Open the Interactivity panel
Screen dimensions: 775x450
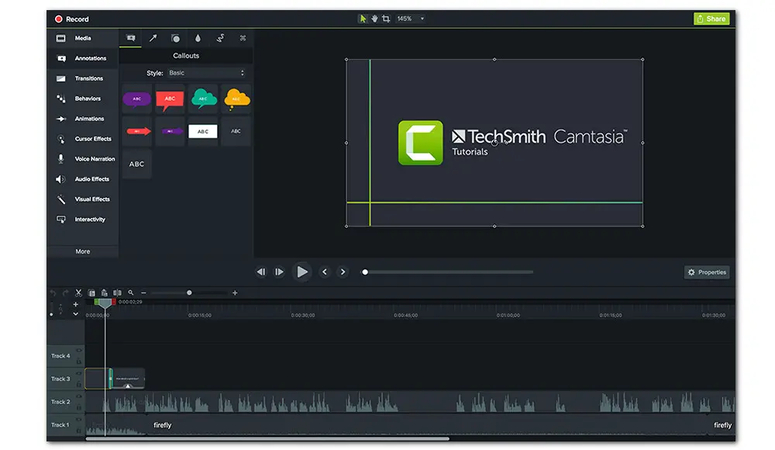pos(83,219)
